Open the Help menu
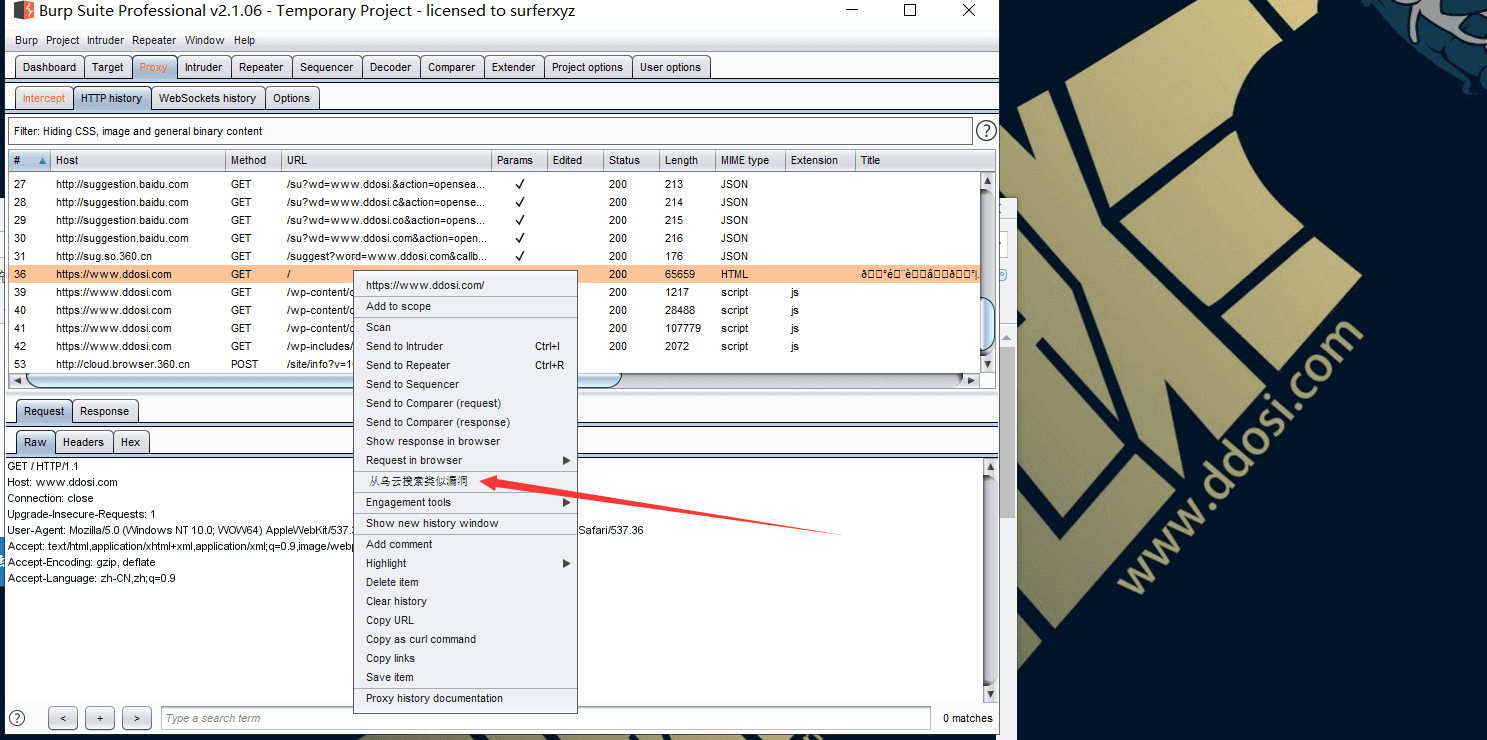The width and height of the screenshot is (1487, 740). point(244,40)
